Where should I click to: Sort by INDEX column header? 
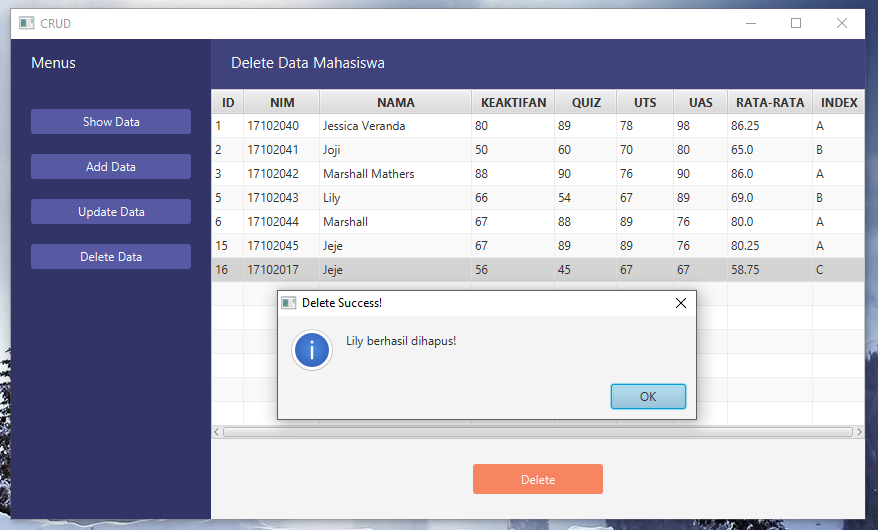[839, 102]
